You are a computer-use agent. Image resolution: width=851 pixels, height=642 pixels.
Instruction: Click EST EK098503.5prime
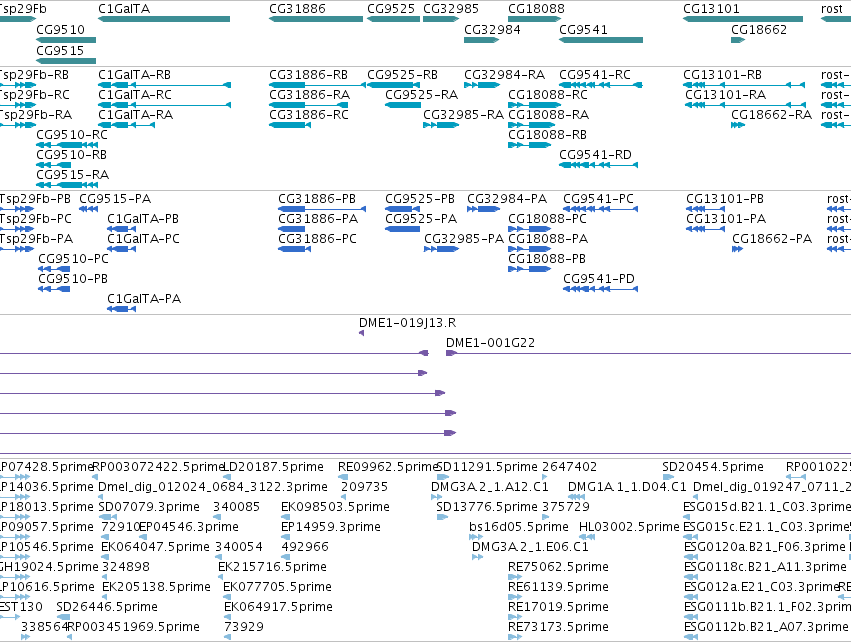point(335,507)
